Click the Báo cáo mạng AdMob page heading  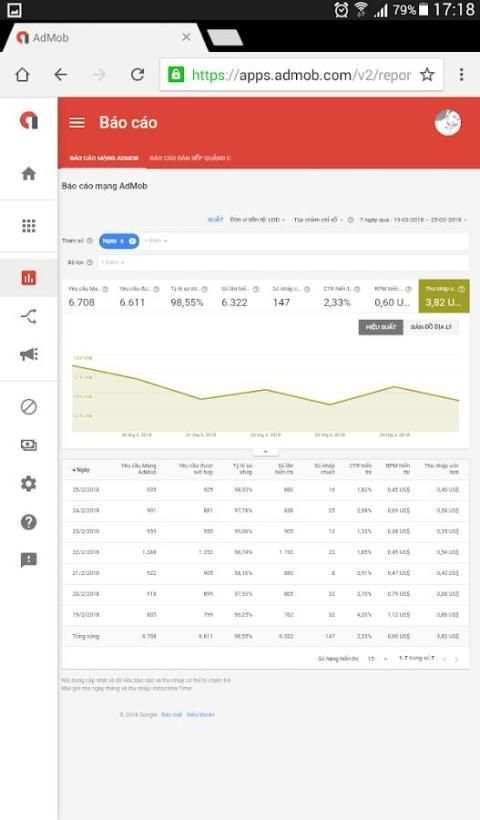[x=105, y=186]
